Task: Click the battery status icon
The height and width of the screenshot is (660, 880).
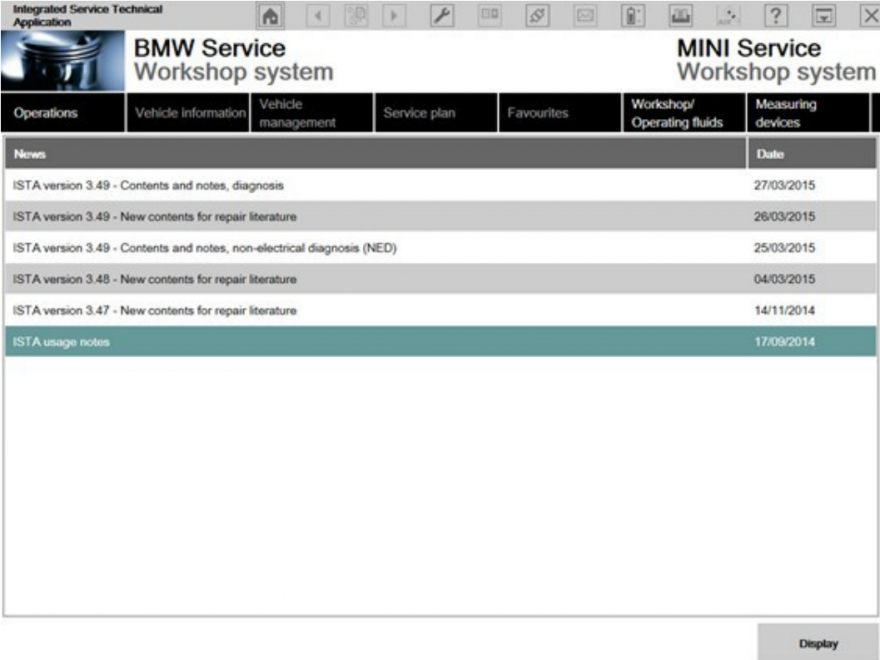Action: [x=632, y=16]
